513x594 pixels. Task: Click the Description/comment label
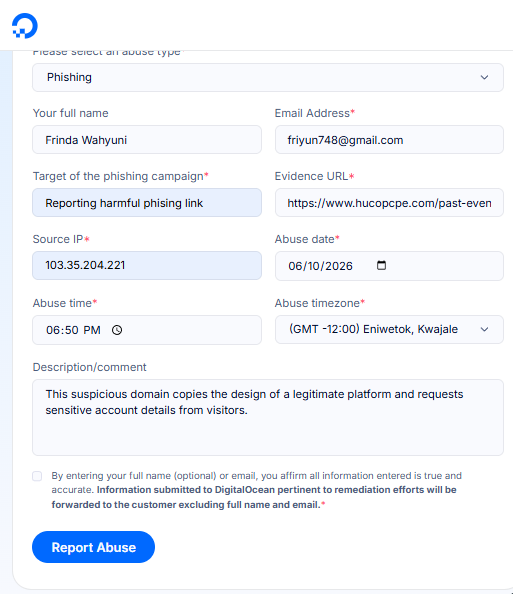[x=89, y=367]
